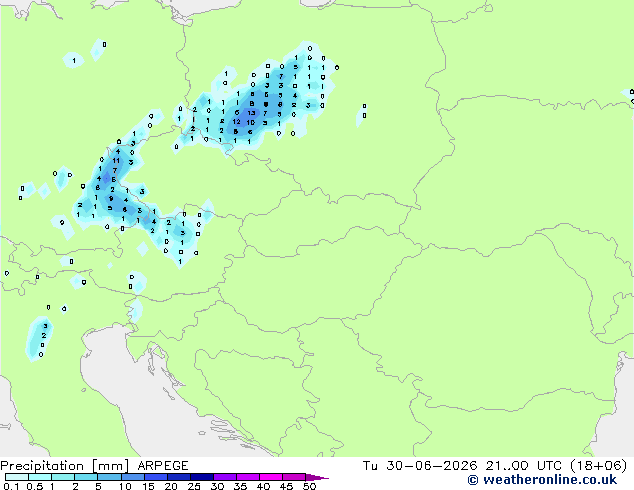Click the legend scale label '15'
The width and height of the screenshot is (634, 490).
click(x=148, y=486)
